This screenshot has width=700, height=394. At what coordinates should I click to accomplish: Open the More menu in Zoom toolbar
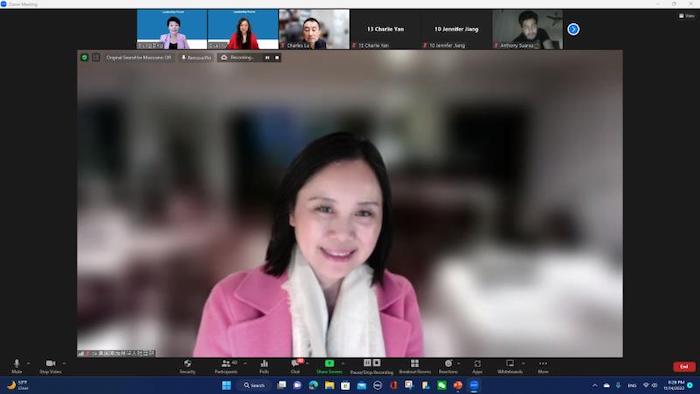click(543, 366)
